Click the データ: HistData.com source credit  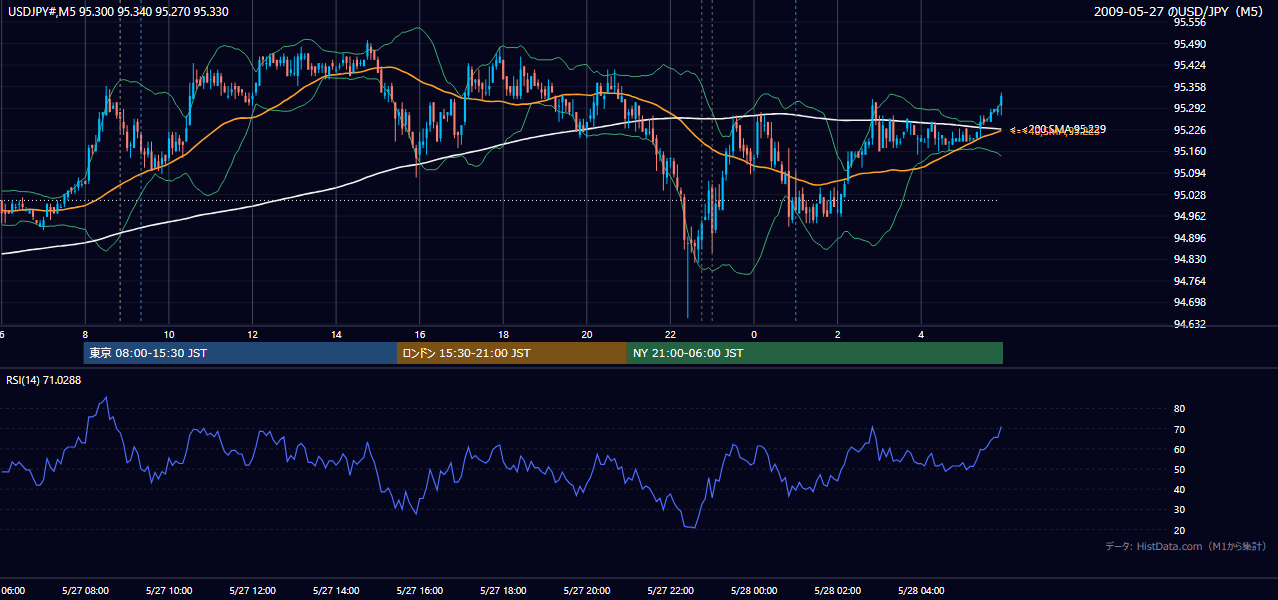(1185, 547)
